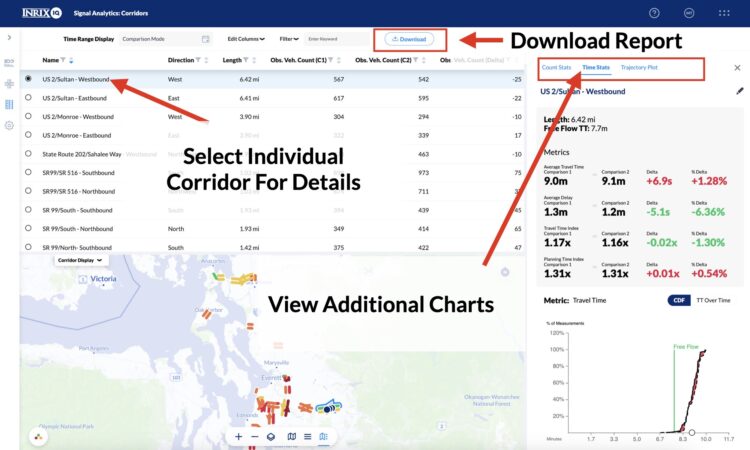
Task: Click the +1.28% travel time delta
Action: pos(709,181)
